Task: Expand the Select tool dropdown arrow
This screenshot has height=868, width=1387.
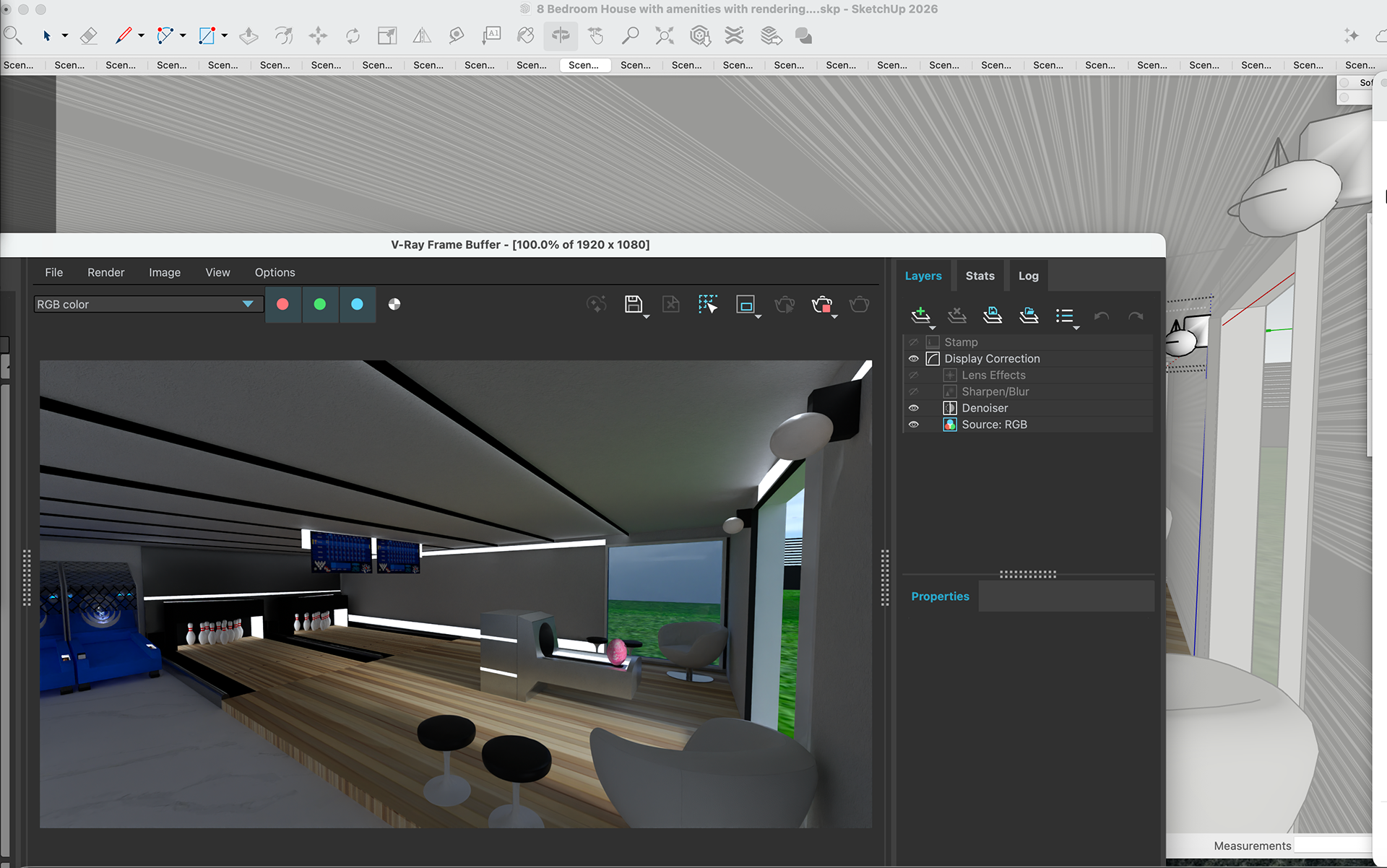Action: coord(65,35)
